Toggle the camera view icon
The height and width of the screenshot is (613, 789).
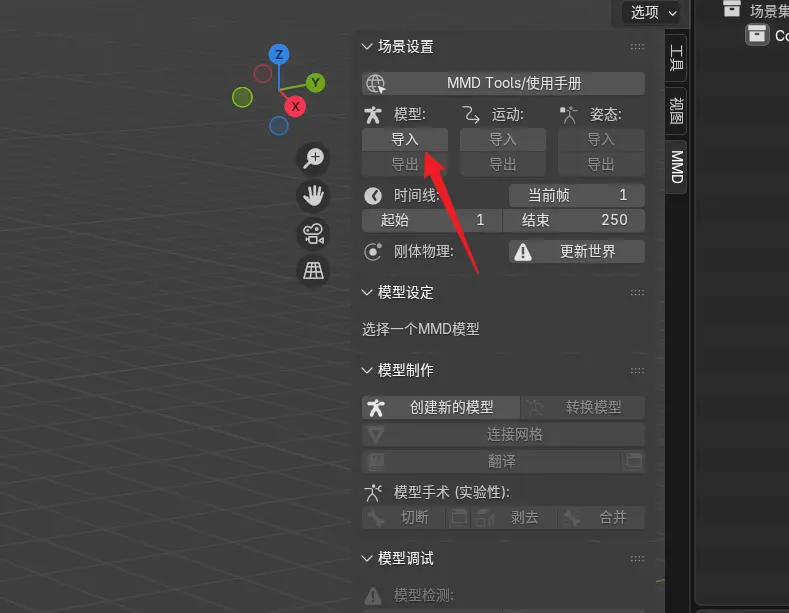point(313,234)
